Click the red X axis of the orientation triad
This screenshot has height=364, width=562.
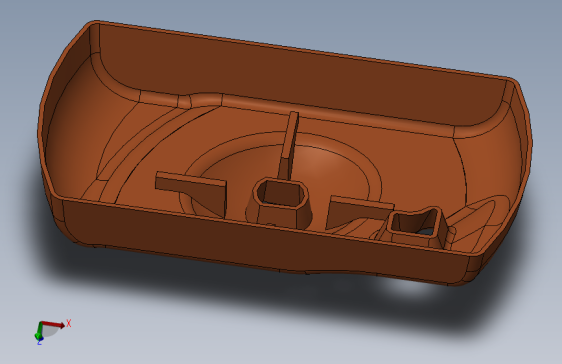[x=54, y=324]
